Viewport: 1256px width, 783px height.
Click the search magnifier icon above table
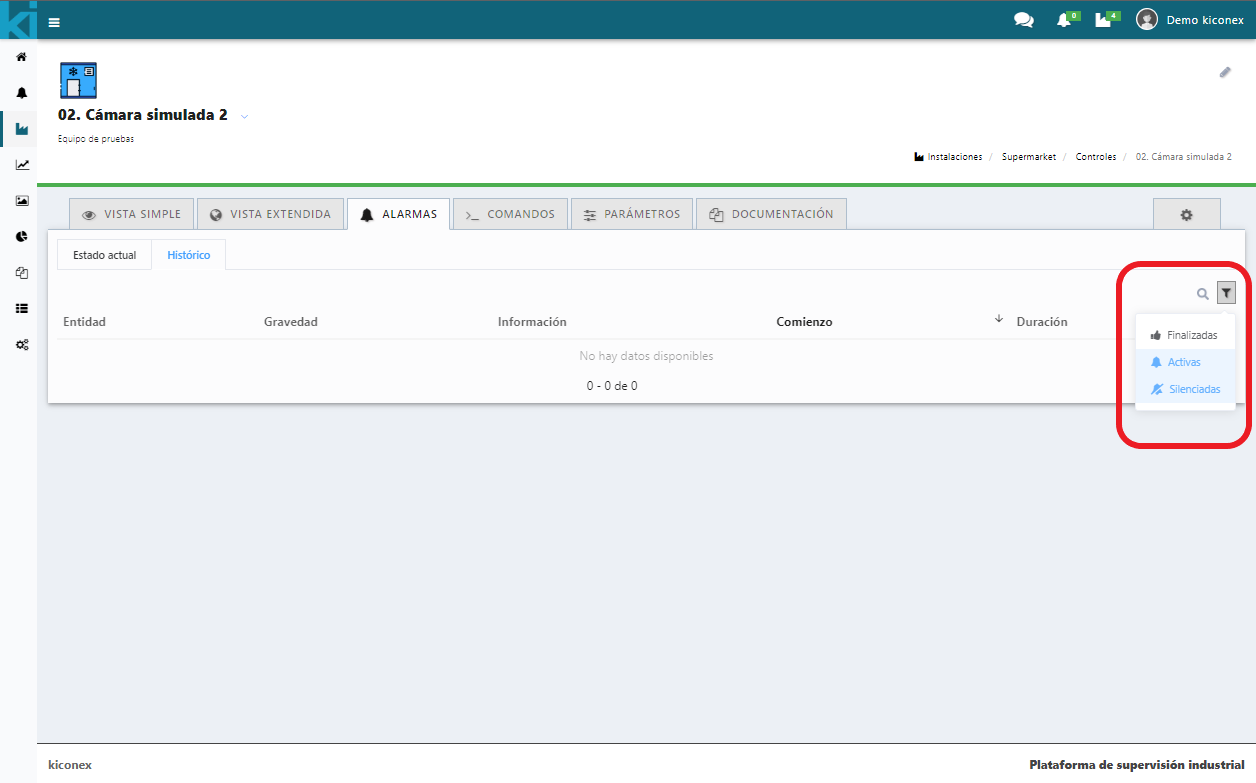coord(1203,294)
